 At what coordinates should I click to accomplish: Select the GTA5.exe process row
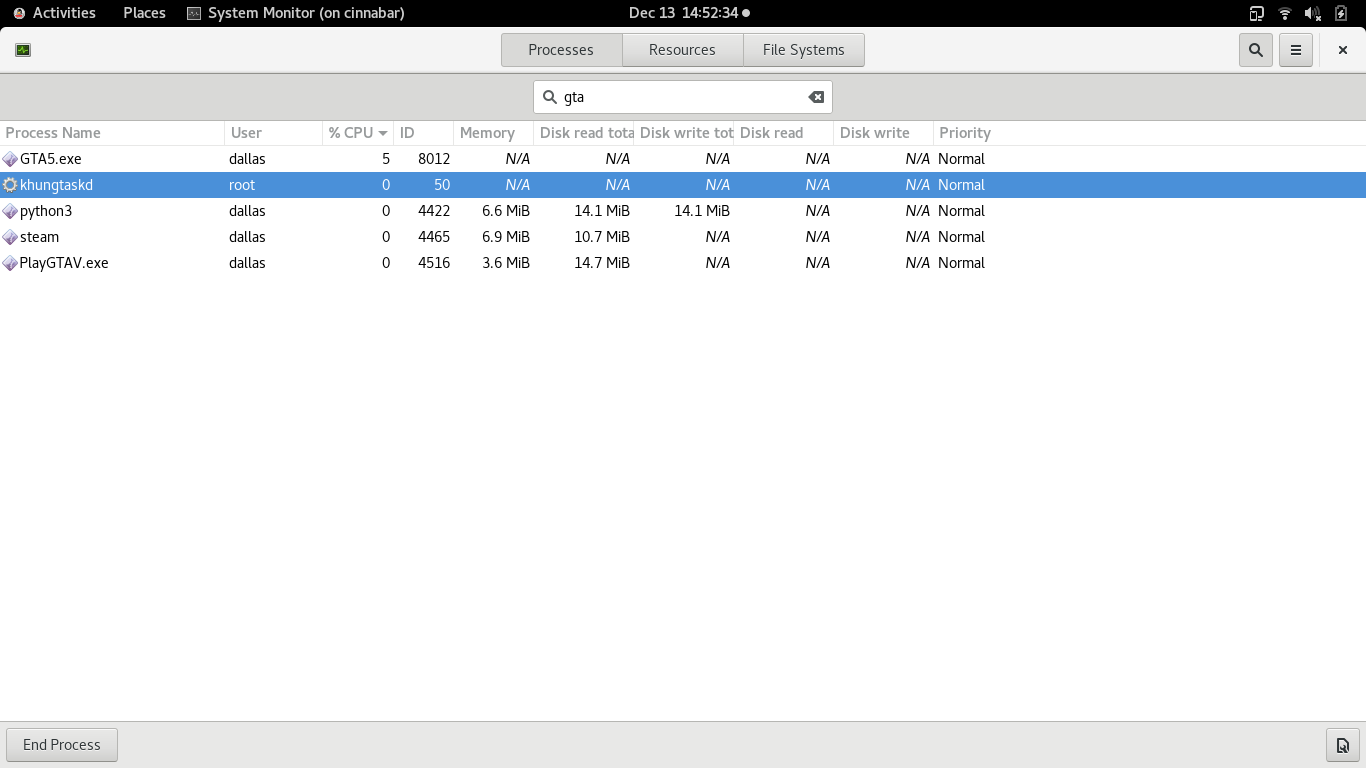click(x=683, y=159)
